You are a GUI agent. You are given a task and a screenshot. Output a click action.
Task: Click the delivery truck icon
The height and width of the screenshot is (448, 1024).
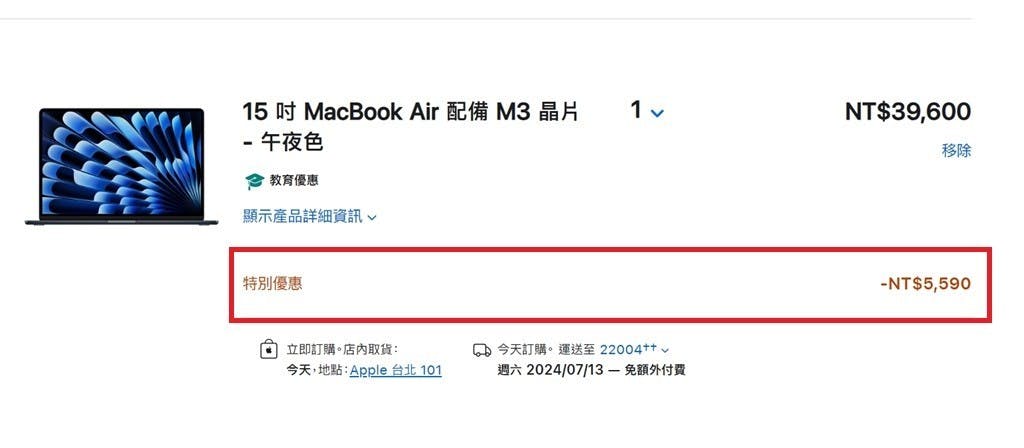[x=482, y=350]
